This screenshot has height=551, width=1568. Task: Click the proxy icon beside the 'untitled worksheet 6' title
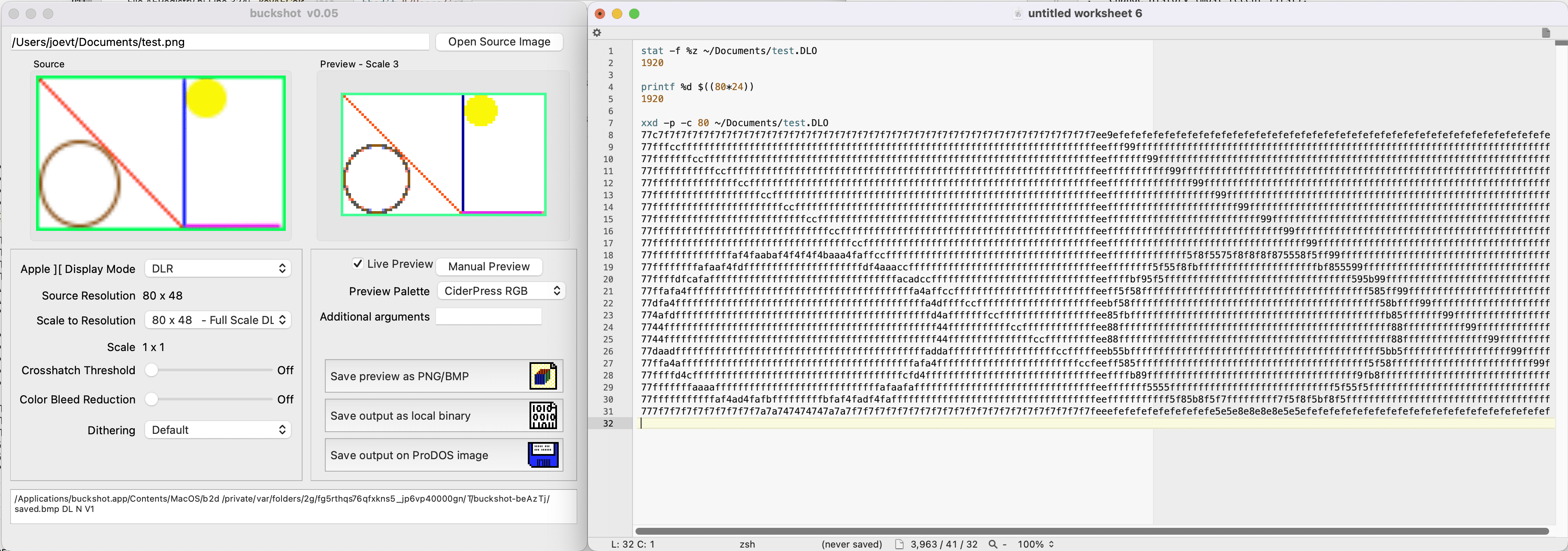1017,14
